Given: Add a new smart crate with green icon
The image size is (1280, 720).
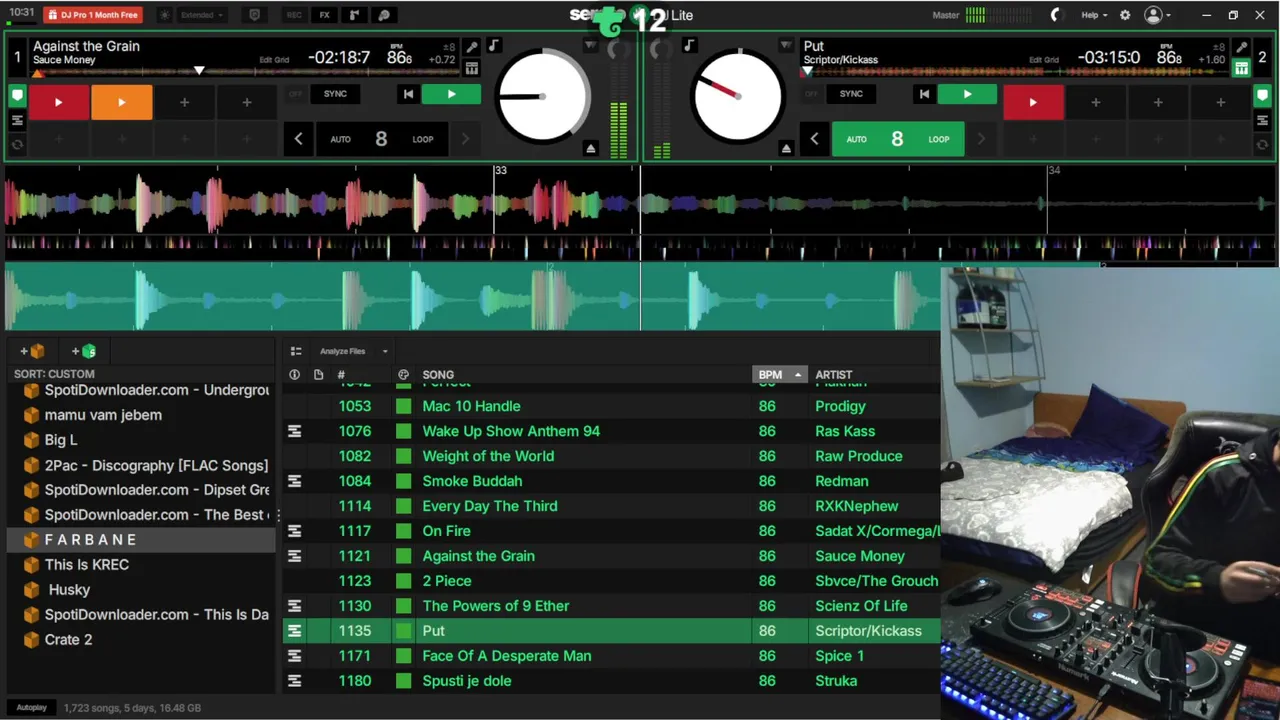Looking at the screenshot, I should click(x=84, y=351).
